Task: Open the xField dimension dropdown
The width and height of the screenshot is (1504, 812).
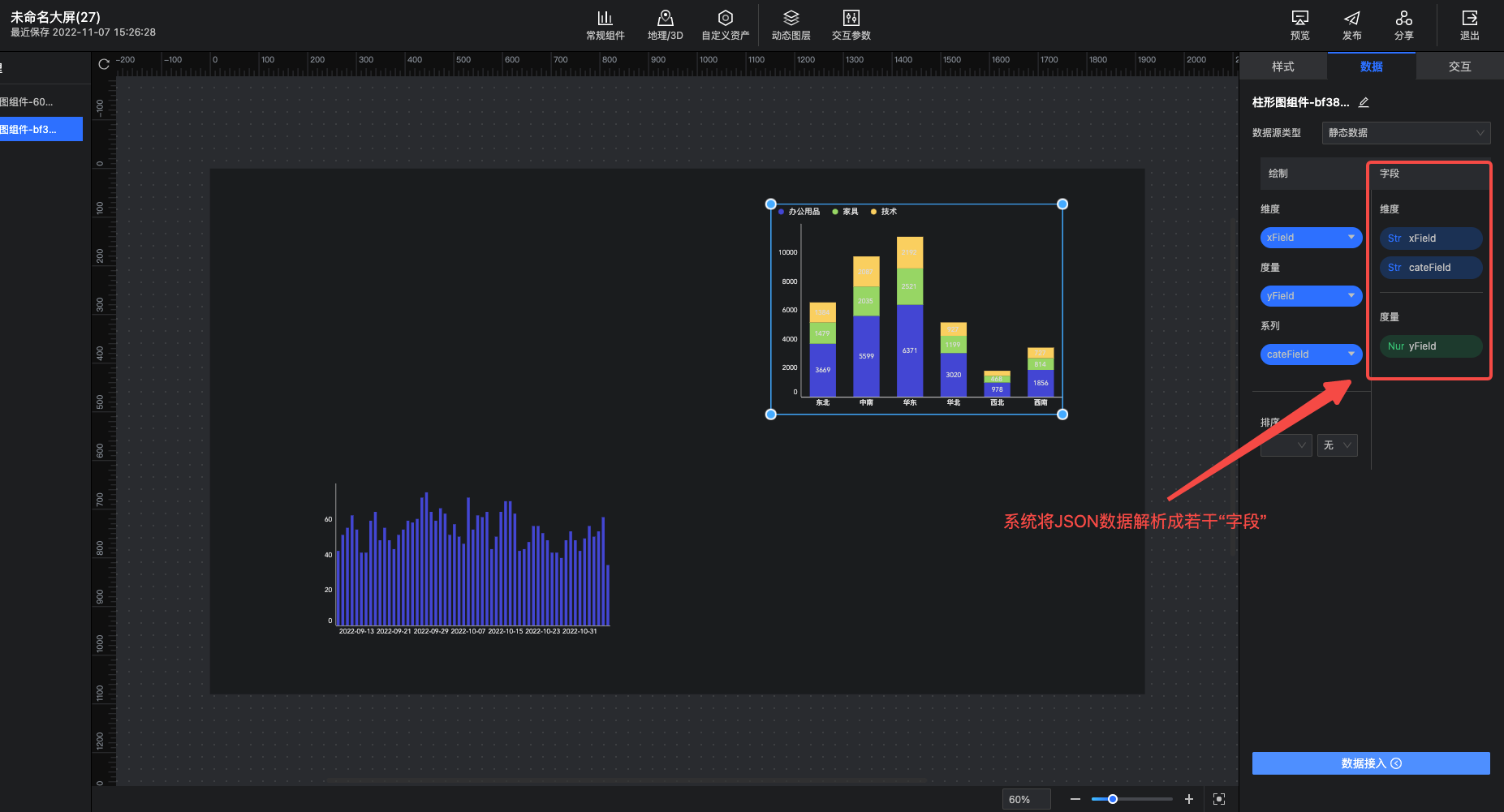Action: tap(1310, 238)
